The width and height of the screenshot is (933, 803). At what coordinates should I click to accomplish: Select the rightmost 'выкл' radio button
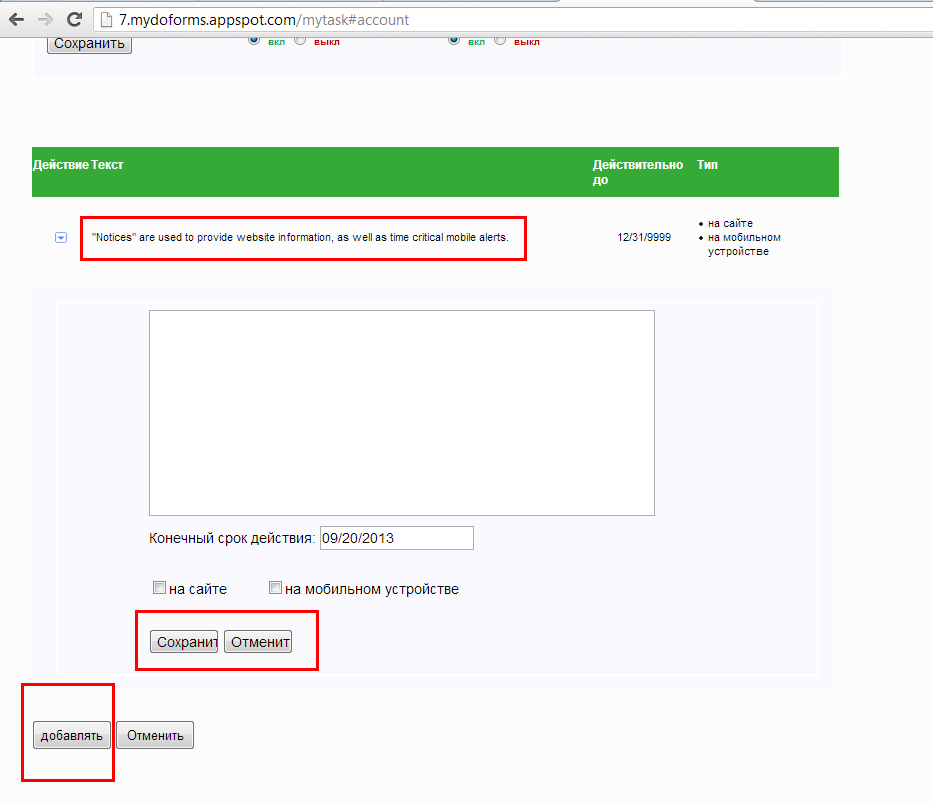click(x=499, y=40)
